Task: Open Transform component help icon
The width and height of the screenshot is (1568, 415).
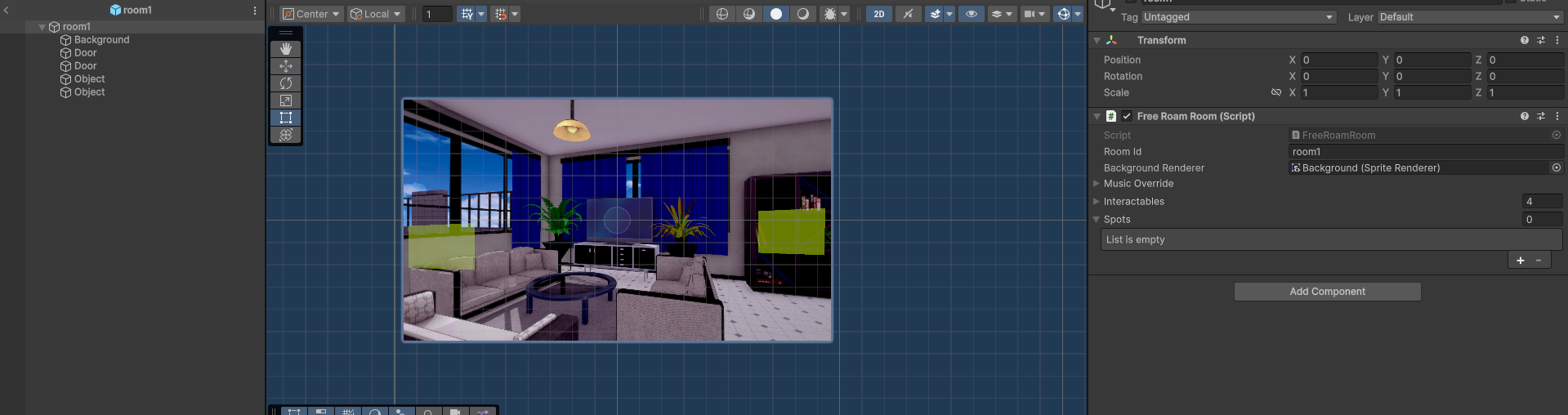Action: (1525, 40)
